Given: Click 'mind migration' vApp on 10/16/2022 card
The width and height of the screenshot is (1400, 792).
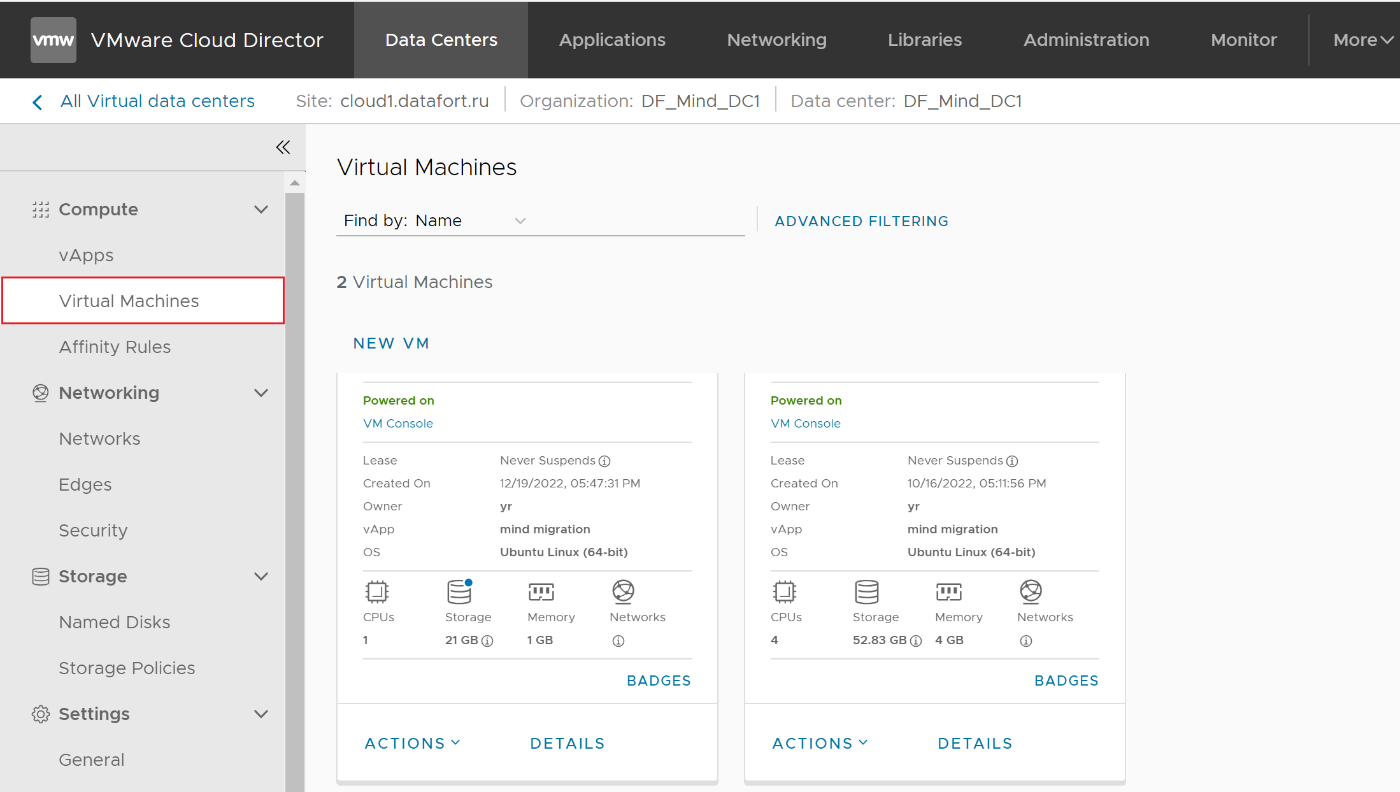Looking at the screenshot, I should [x=953, y=529].
